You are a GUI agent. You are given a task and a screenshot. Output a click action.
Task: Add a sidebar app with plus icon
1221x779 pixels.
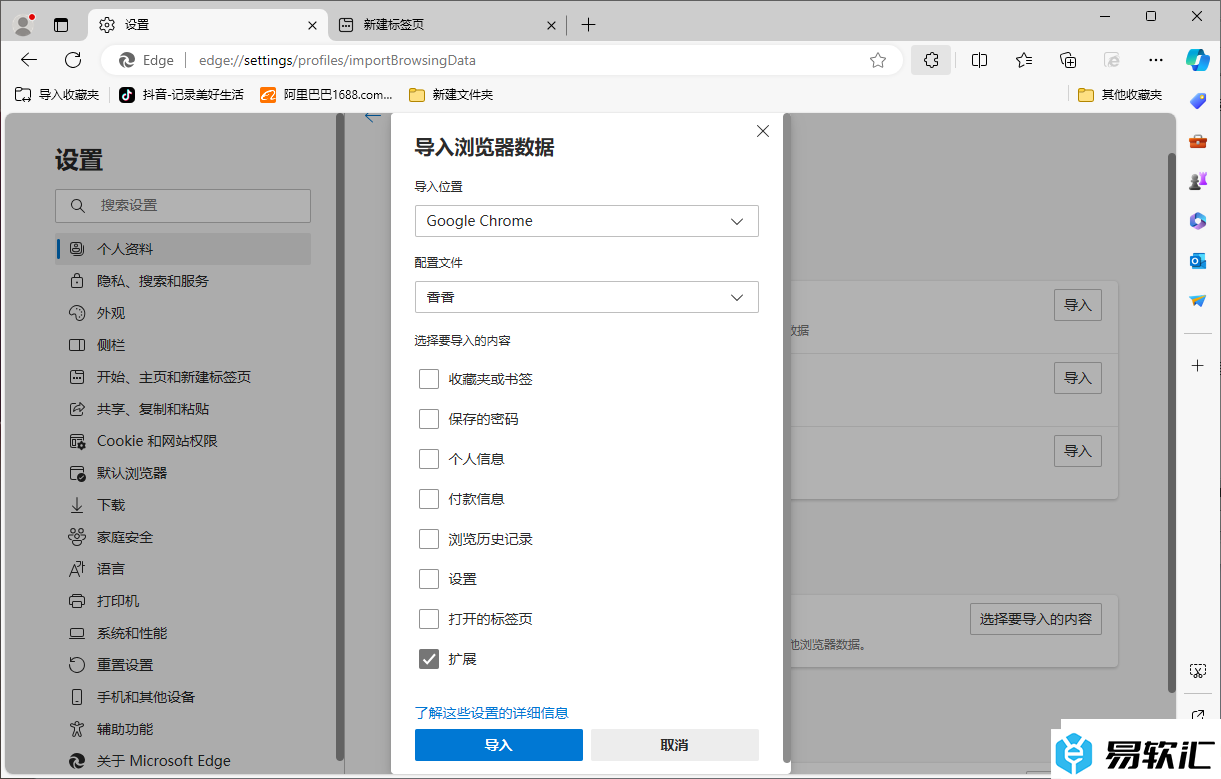1198,366
